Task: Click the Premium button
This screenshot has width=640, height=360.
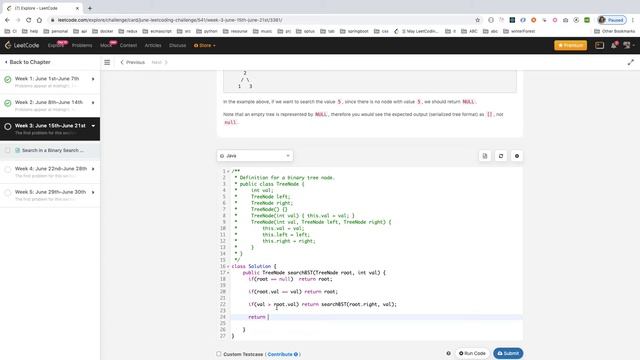Action: tap(571, 45)
